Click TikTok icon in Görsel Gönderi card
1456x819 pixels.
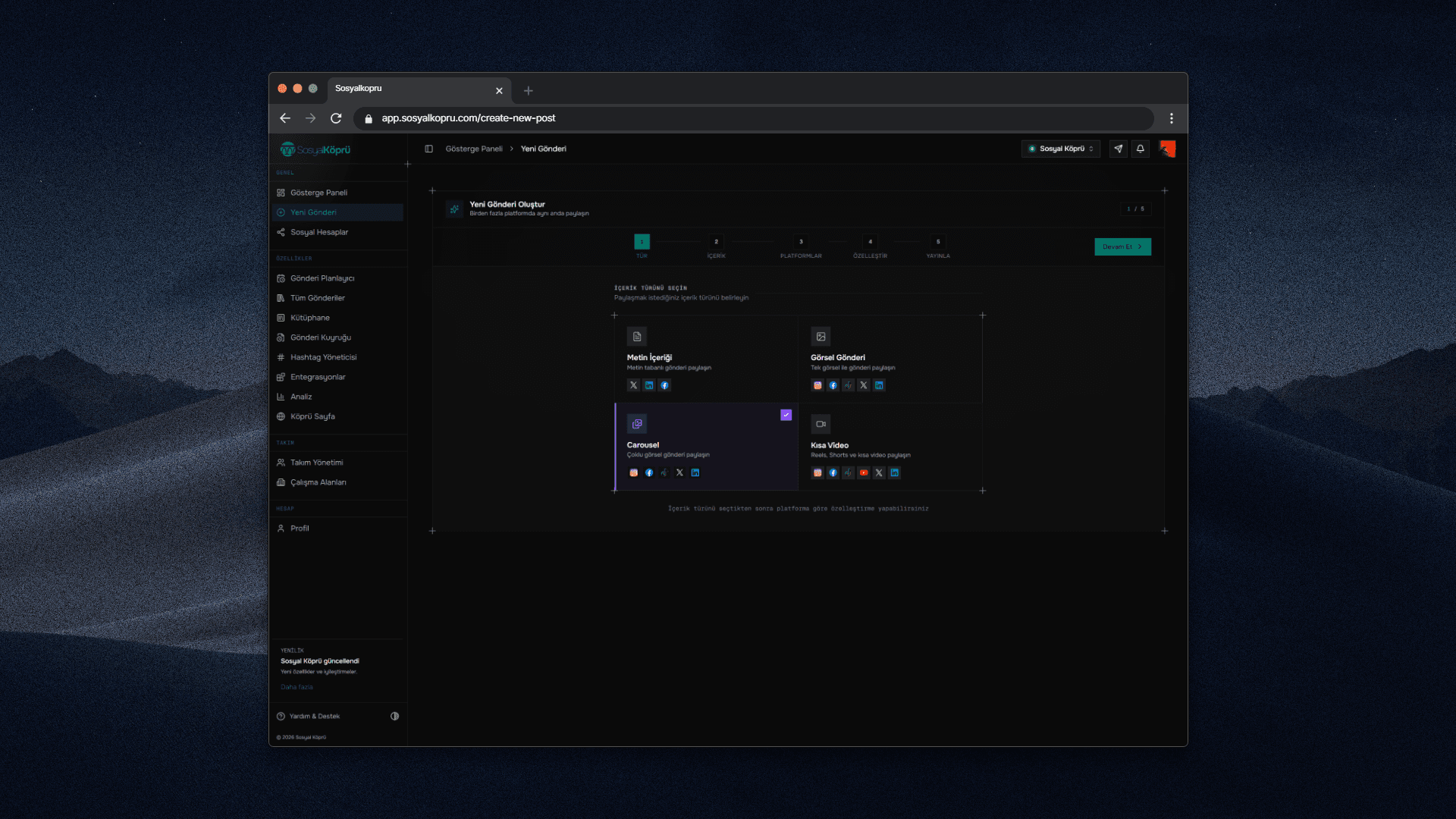[848, 385]
